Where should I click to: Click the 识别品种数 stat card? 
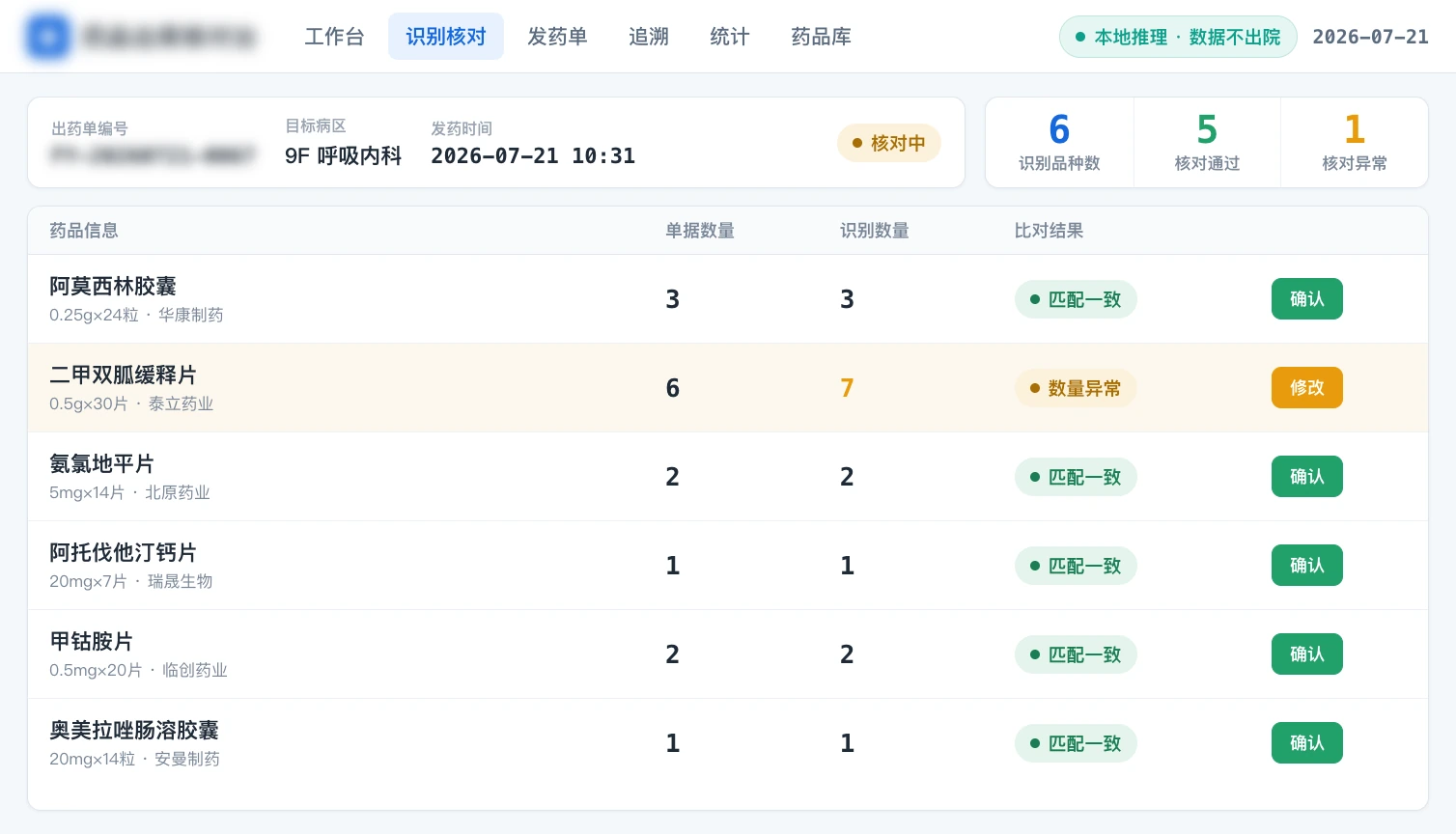tap(1059, 142)
